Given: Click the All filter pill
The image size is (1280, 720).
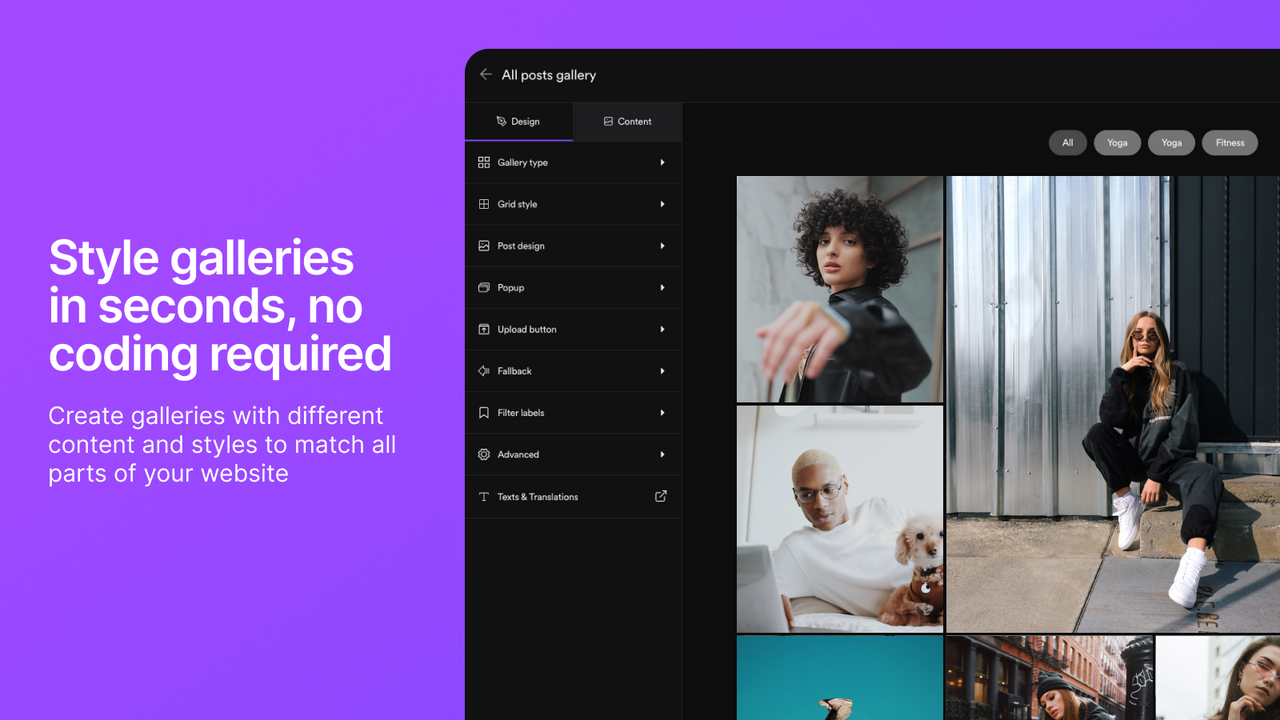Looking at the screenshot, I should [1067, 142].
